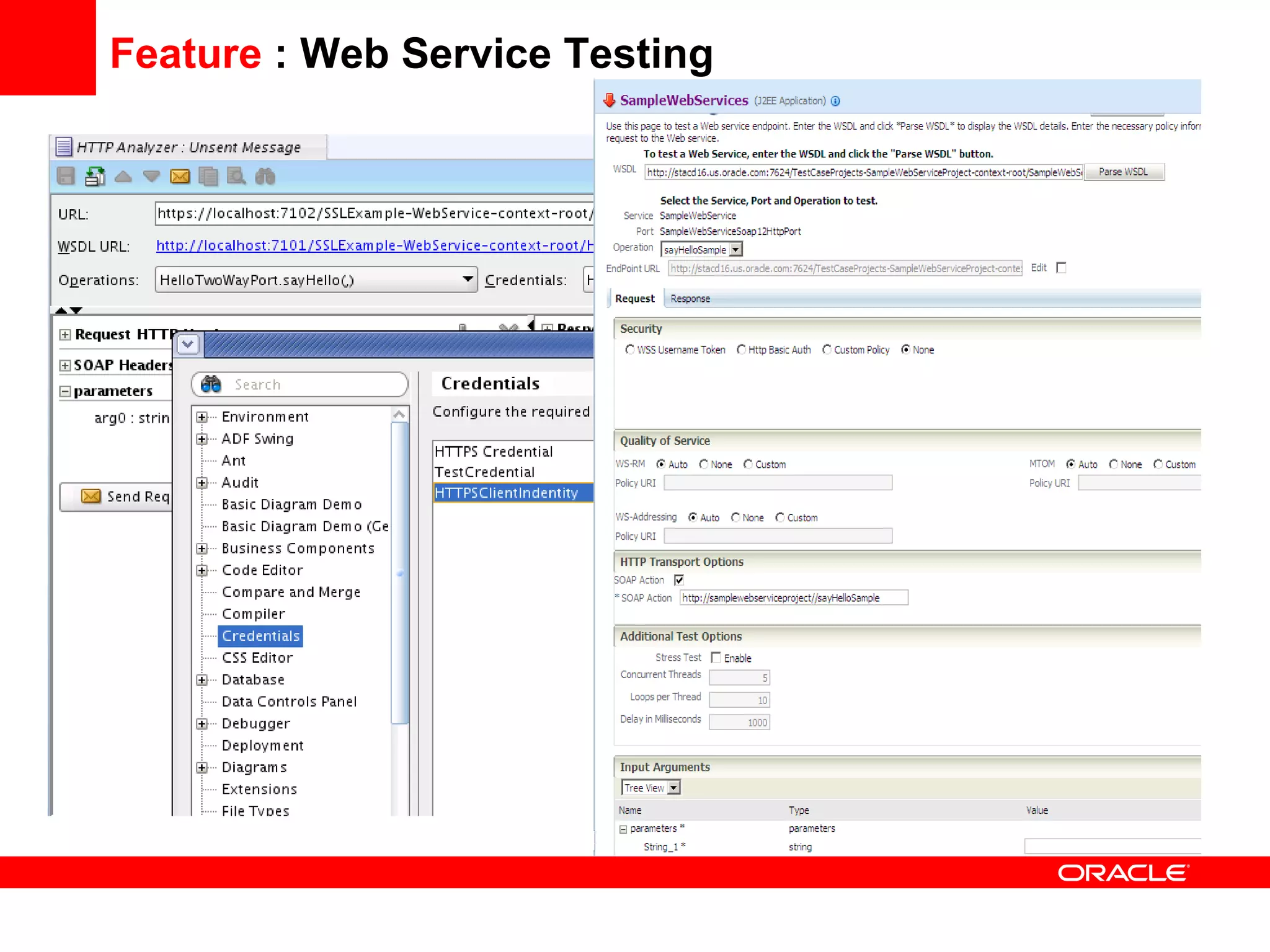This screenshot has height=952, width=1270.
Task: Select TestCredential in credentials list
Action: click(513, 472)
